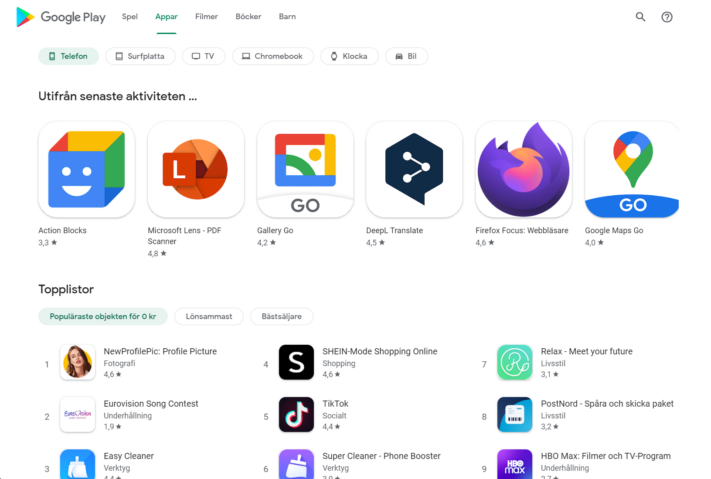Image resolution: width=711 pixels, height=479 pixels.
Task: Open the search magnifier icon
Action: coord(640,17)
